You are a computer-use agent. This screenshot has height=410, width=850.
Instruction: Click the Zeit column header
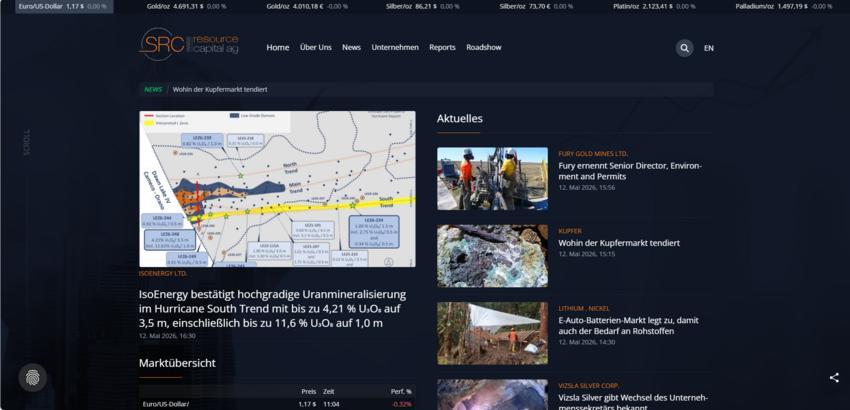[x=329, y=391]
